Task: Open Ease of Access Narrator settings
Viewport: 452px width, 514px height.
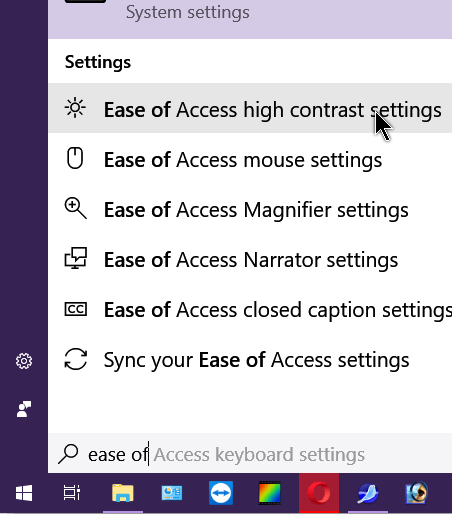Action: tap(250, 259)
